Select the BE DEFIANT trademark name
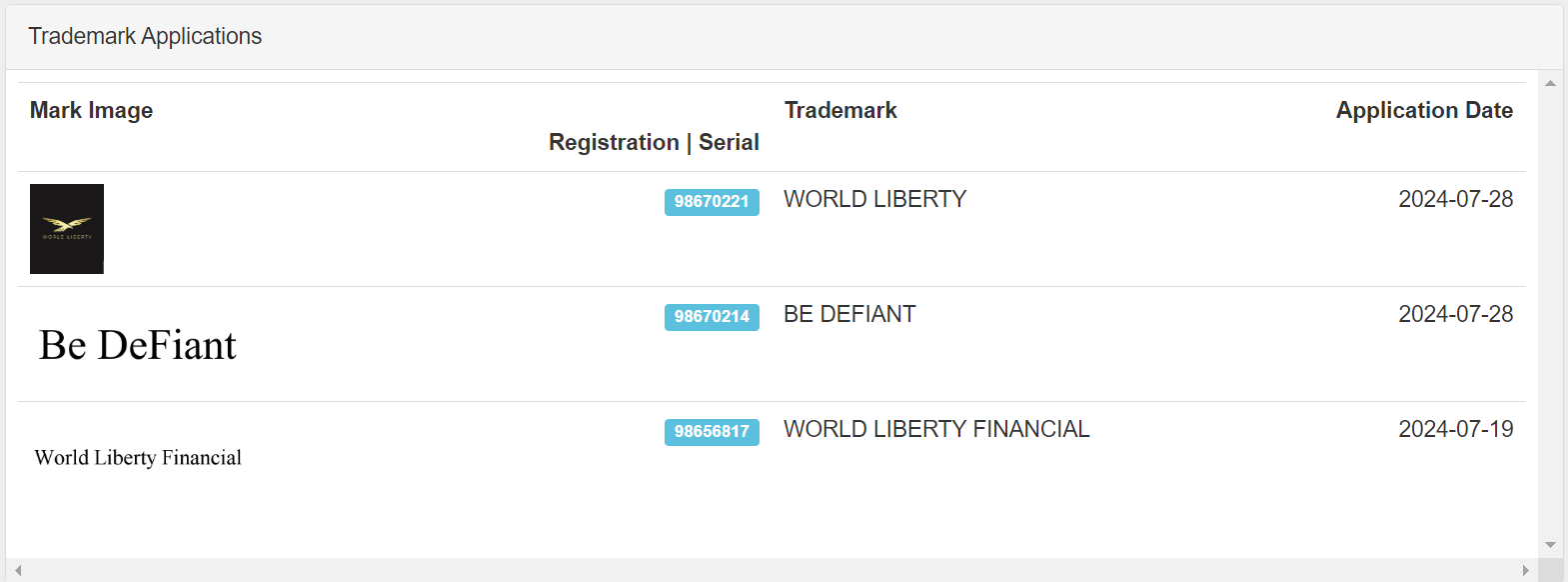 click(849, 315)
